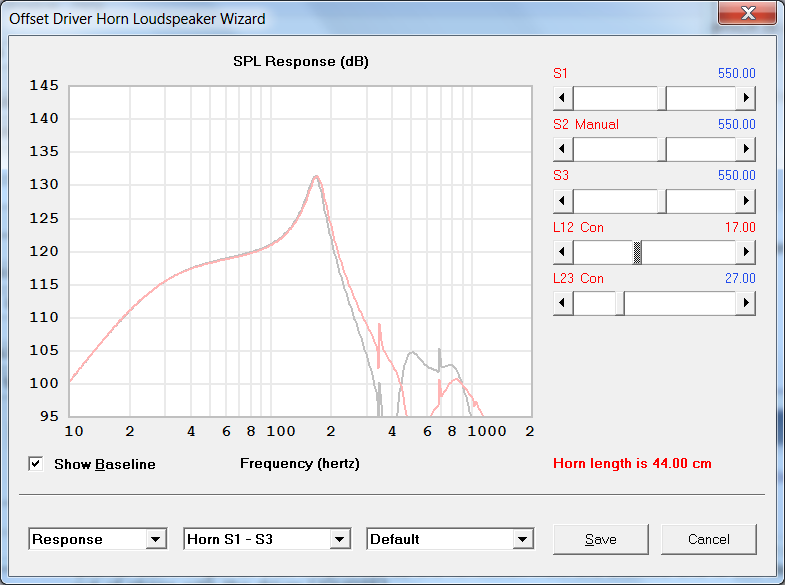Click the S1 slider right arrow
The height and width of the screenshot is (585, 785).
coord(745,98)
